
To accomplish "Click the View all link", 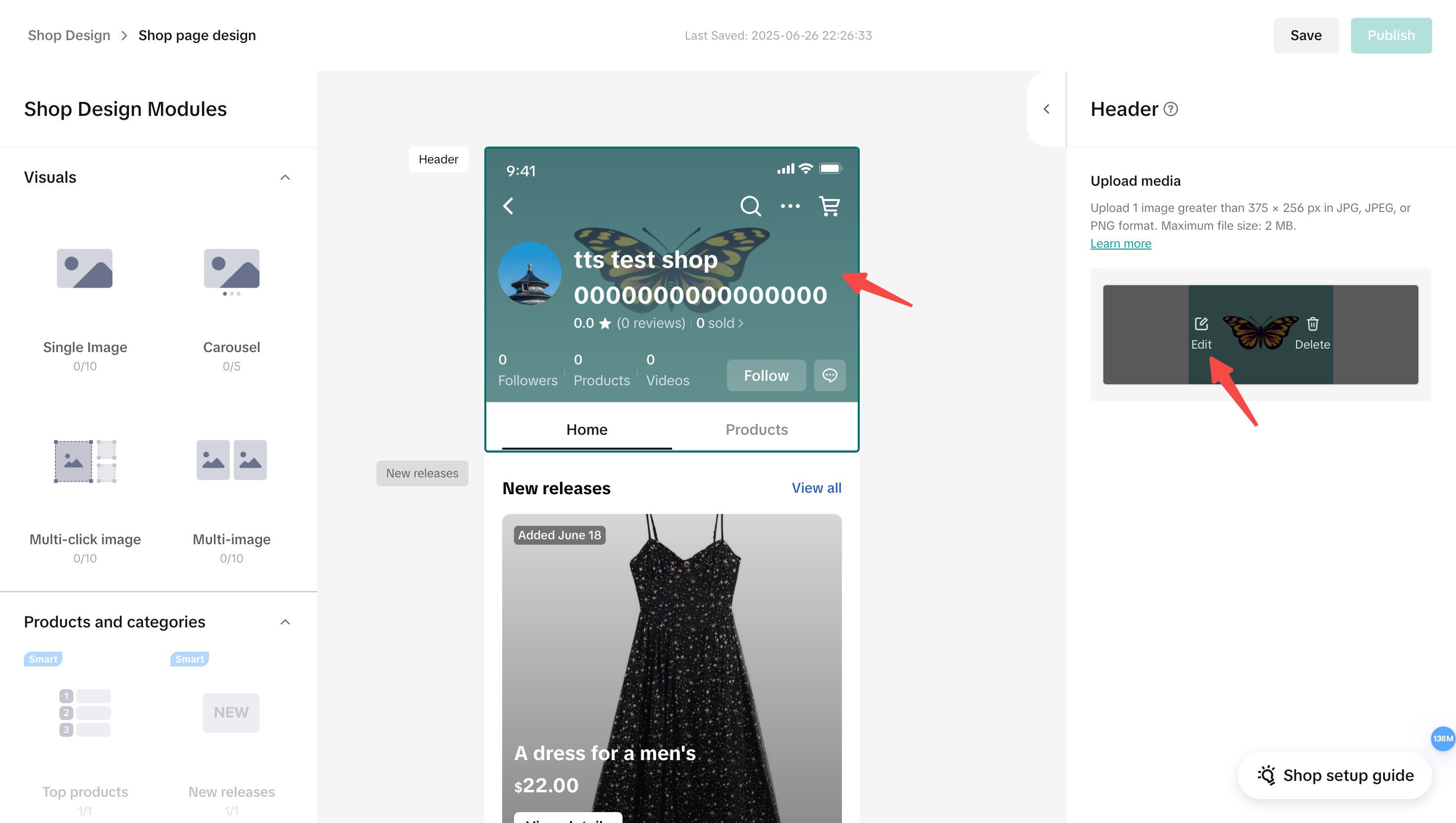I will coord(816,488).
